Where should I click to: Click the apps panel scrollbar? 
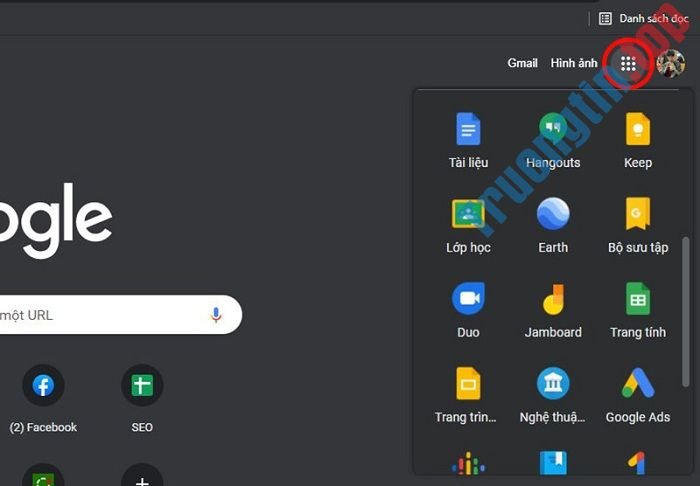point(686,312)
